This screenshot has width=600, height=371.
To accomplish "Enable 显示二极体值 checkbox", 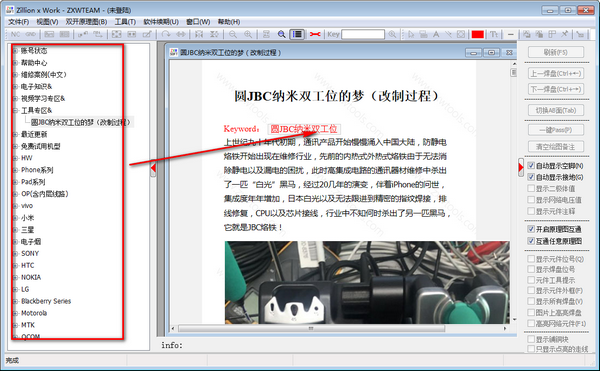I will point(531,188).
